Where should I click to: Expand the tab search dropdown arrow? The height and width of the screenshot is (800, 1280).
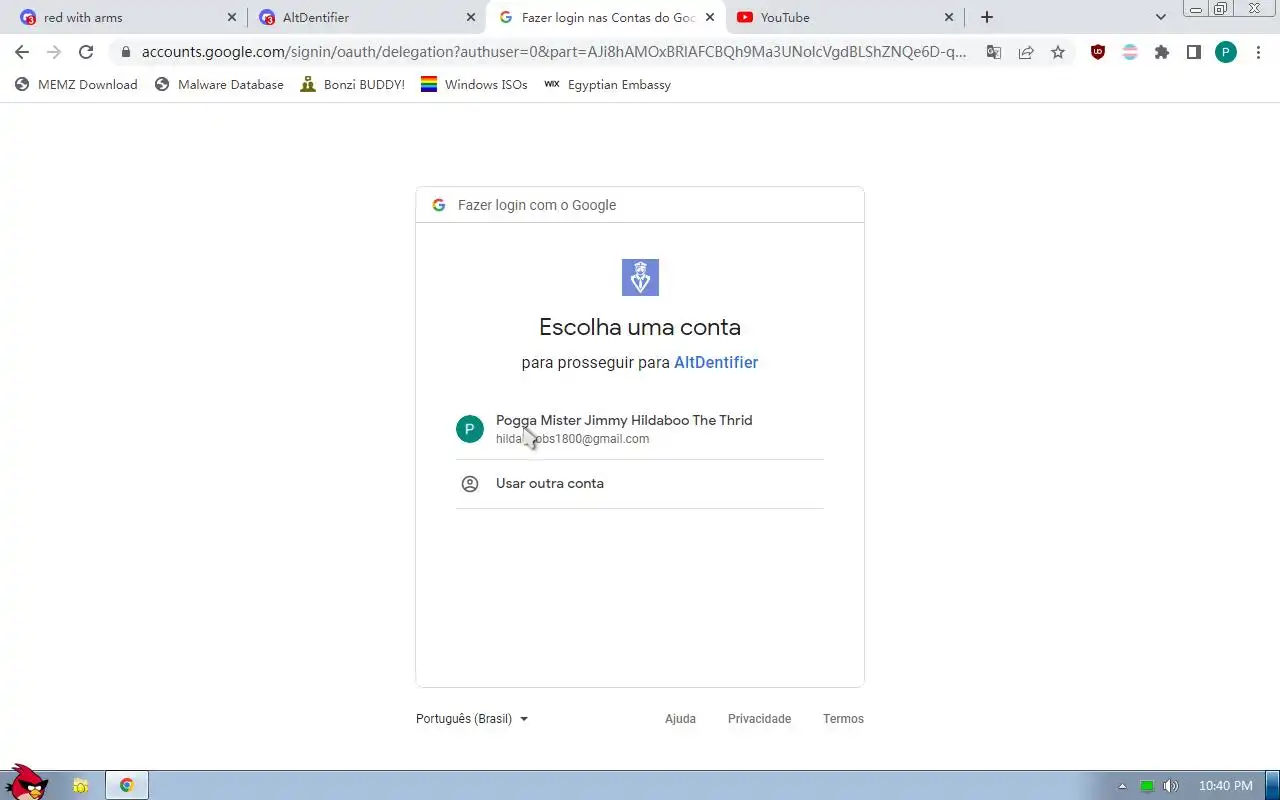pos(1161,17)
